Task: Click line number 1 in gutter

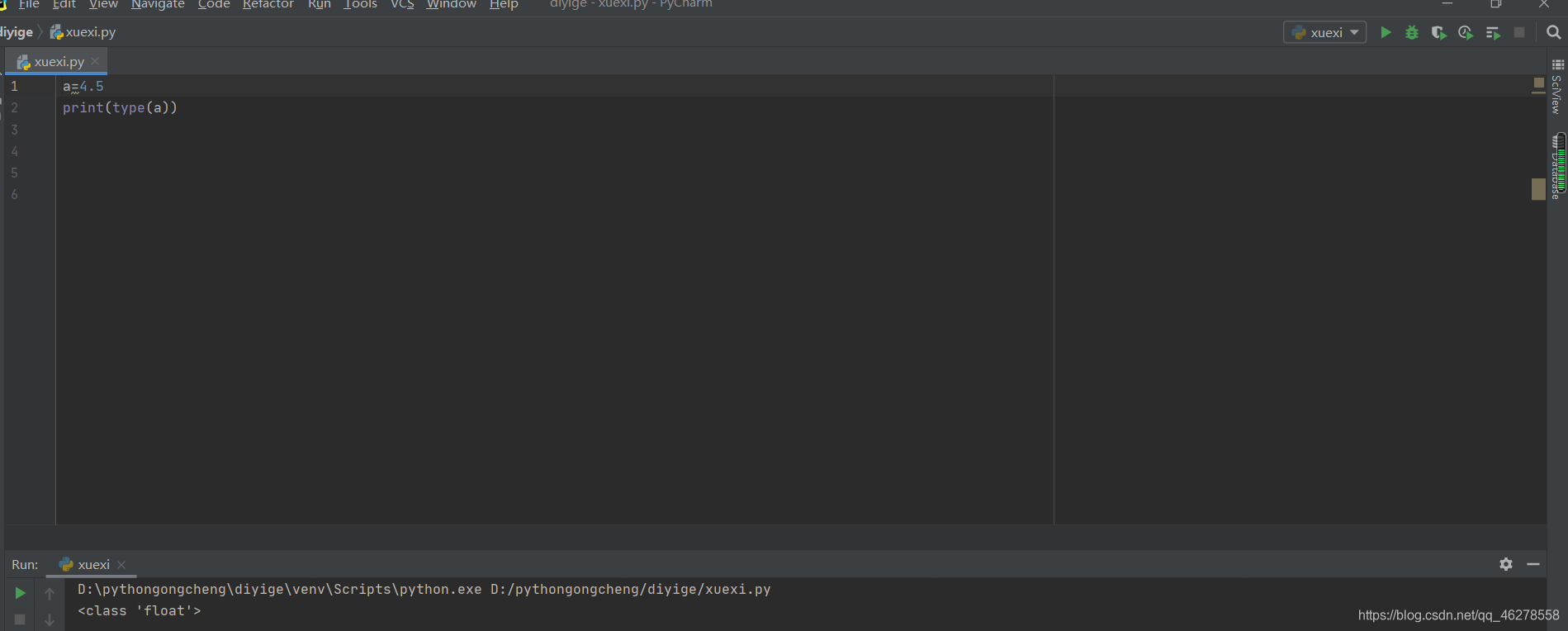Action: tap(14, 86)
